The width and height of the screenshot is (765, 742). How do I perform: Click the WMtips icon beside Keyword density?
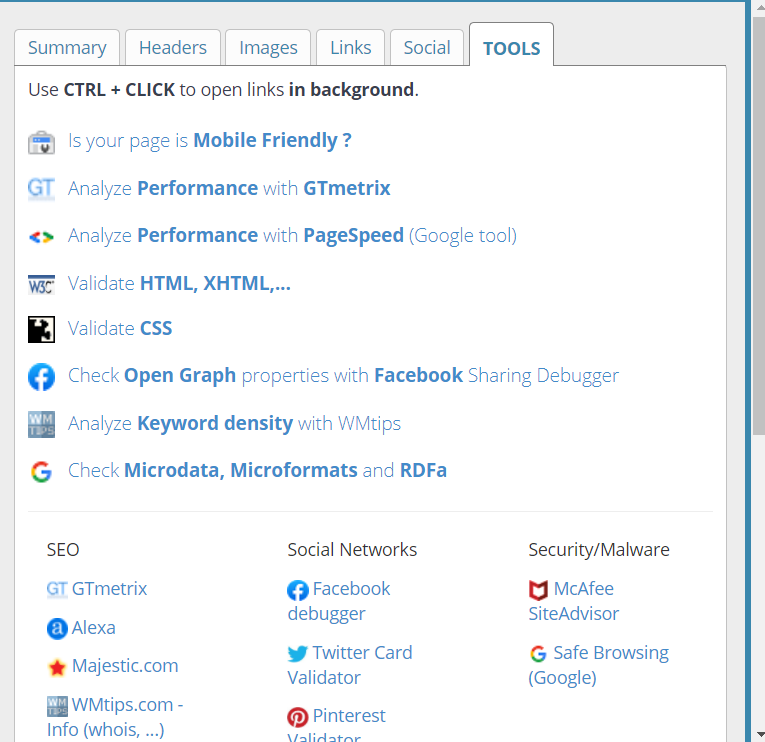point(41,424)
